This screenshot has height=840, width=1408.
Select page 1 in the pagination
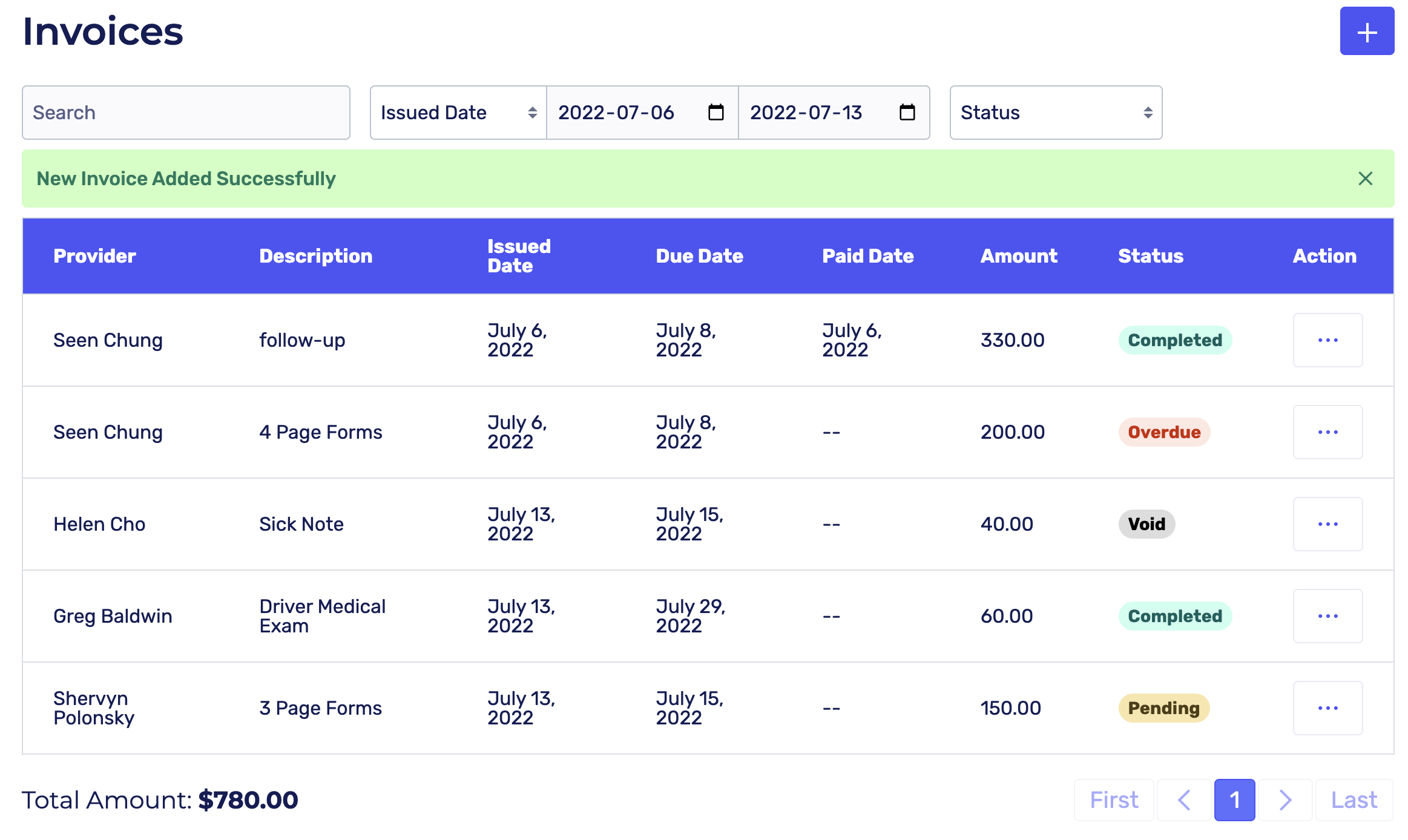click(1235, 799)
